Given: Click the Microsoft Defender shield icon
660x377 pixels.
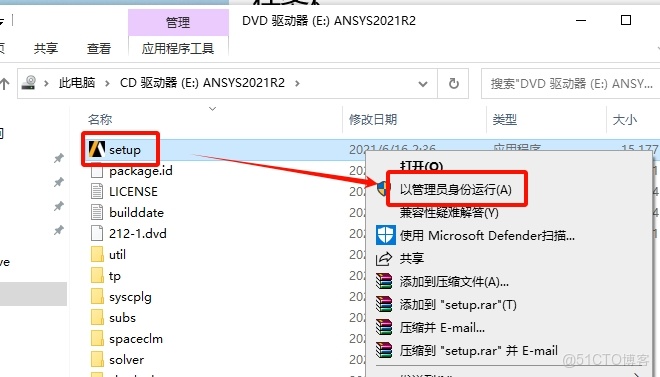Looking at the screenshot, I should click(x=386, y=235).
